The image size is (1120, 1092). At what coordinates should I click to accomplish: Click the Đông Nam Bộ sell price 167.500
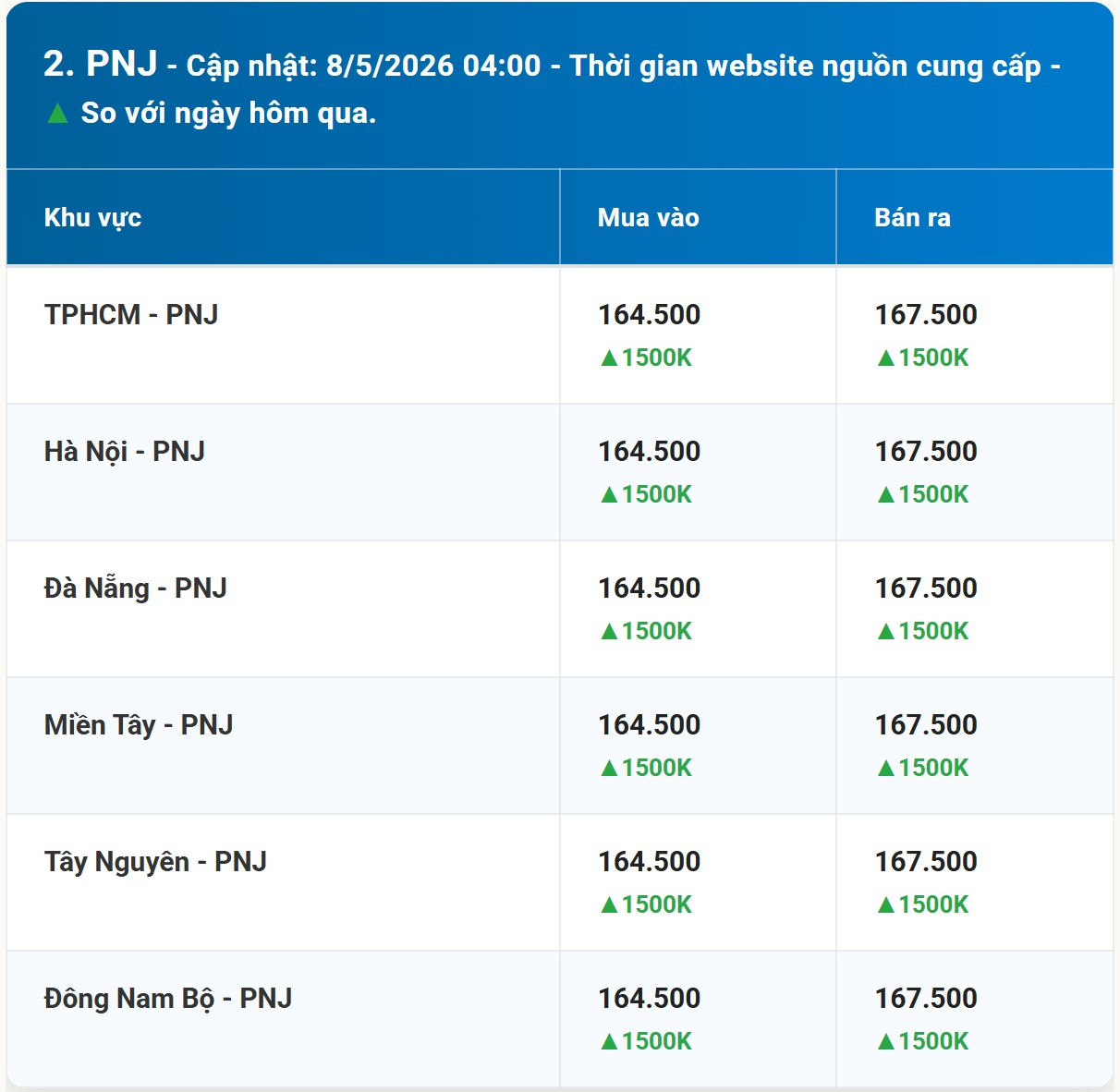pos(926,998)
